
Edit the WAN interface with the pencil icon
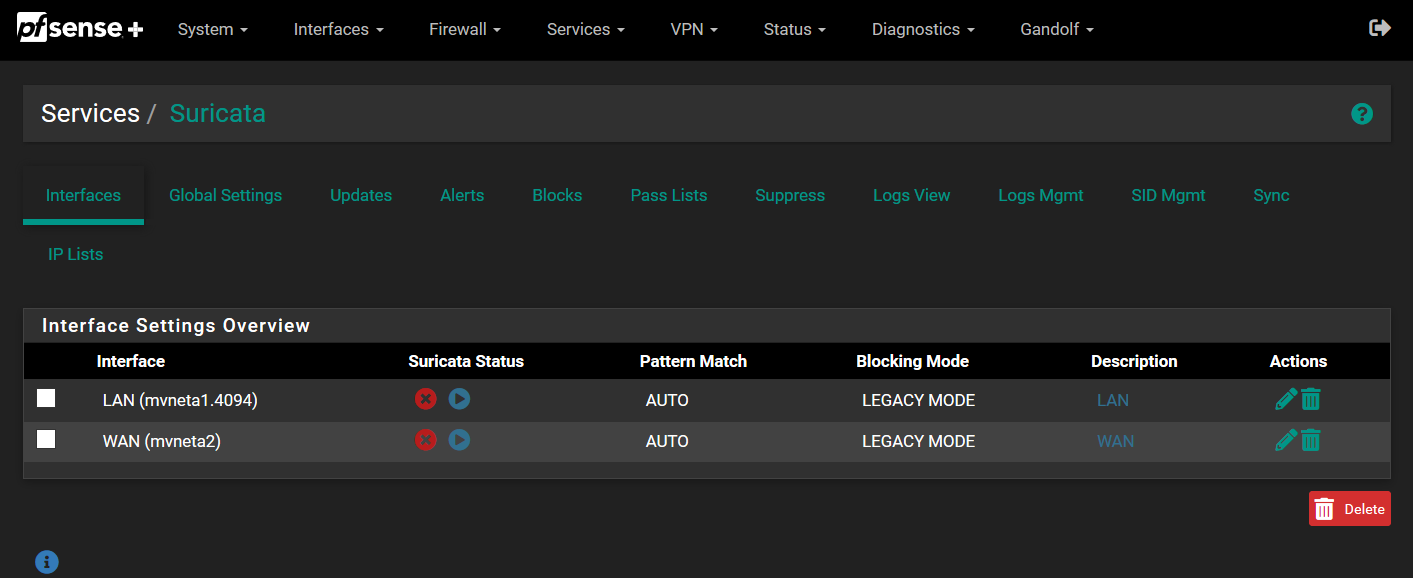click(1286, 440)
